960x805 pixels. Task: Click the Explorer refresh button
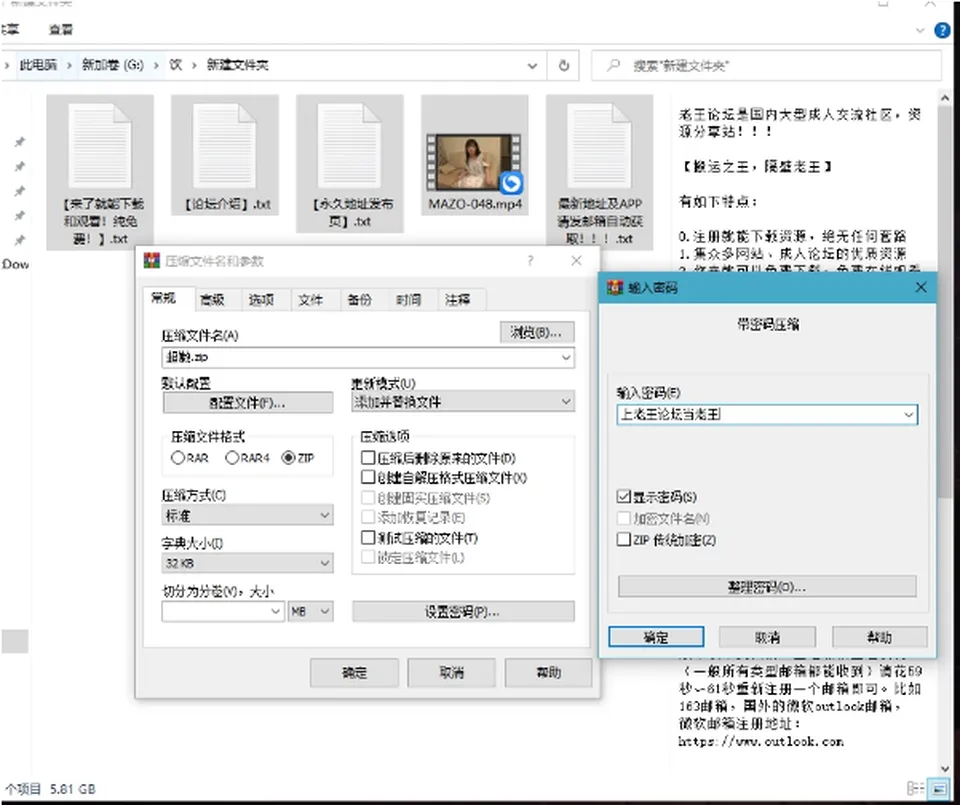(564, 66)
